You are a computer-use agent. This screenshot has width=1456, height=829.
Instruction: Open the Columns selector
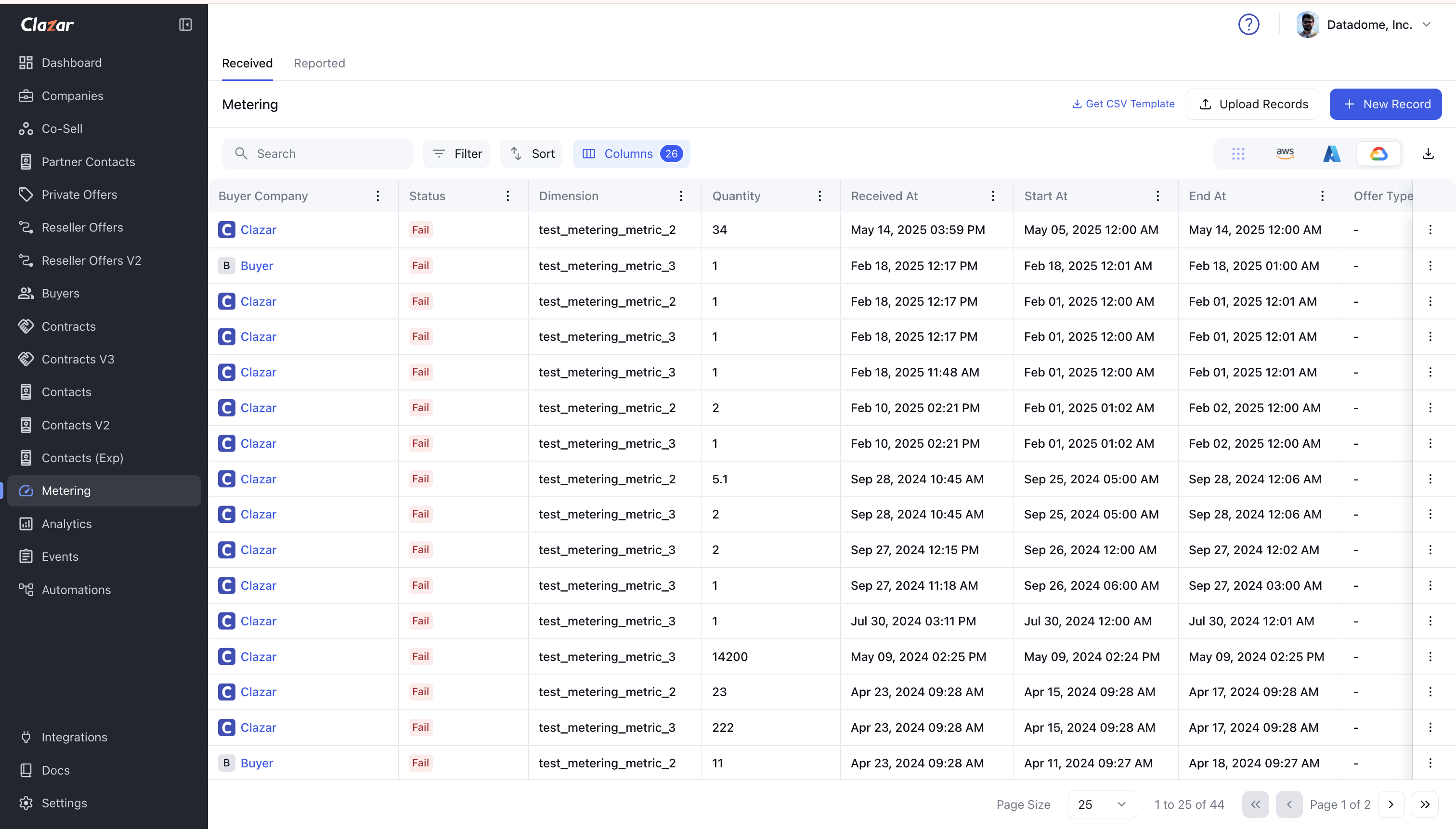[x=632, y=154]
